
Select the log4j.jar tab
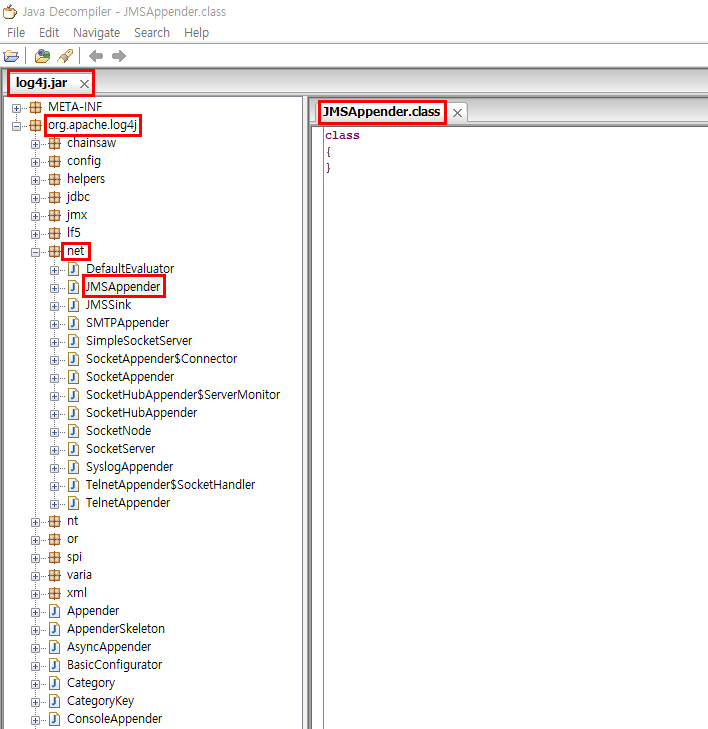tap(42, 83)
